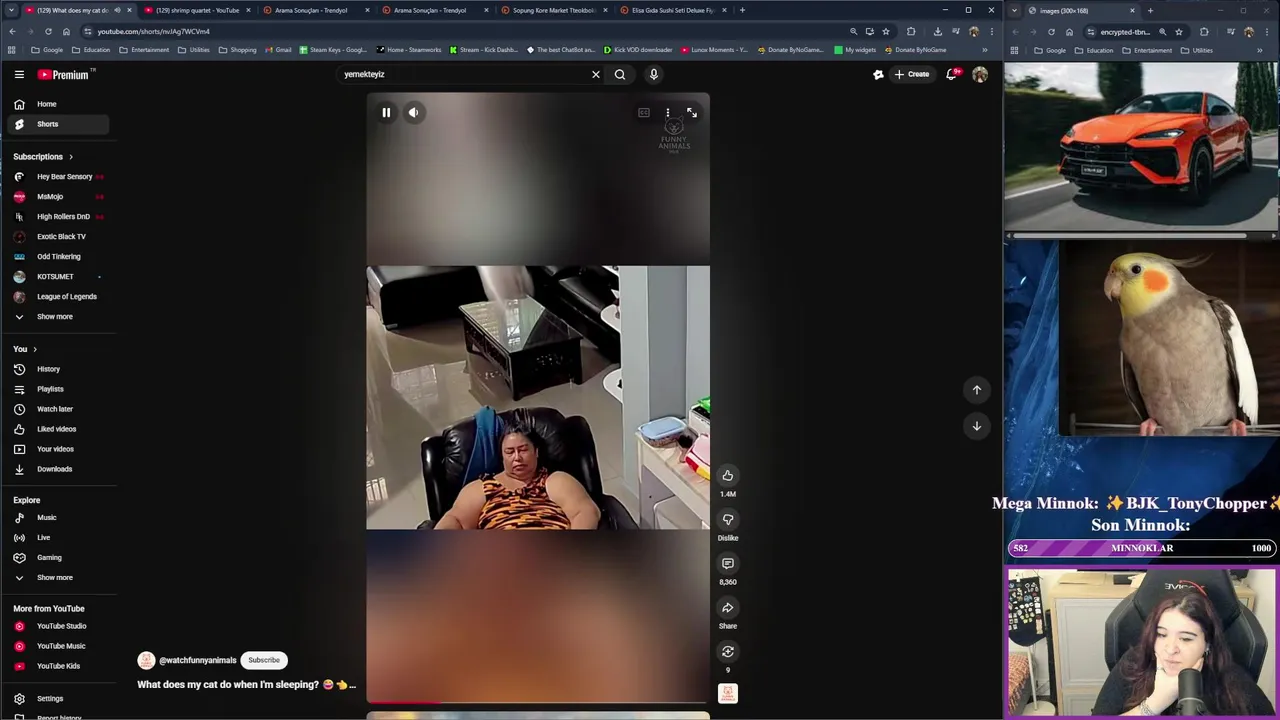This screenshot has height=720, width=1280.
Task: Open the YouTube notifications bell
Action: coord(952,74)
